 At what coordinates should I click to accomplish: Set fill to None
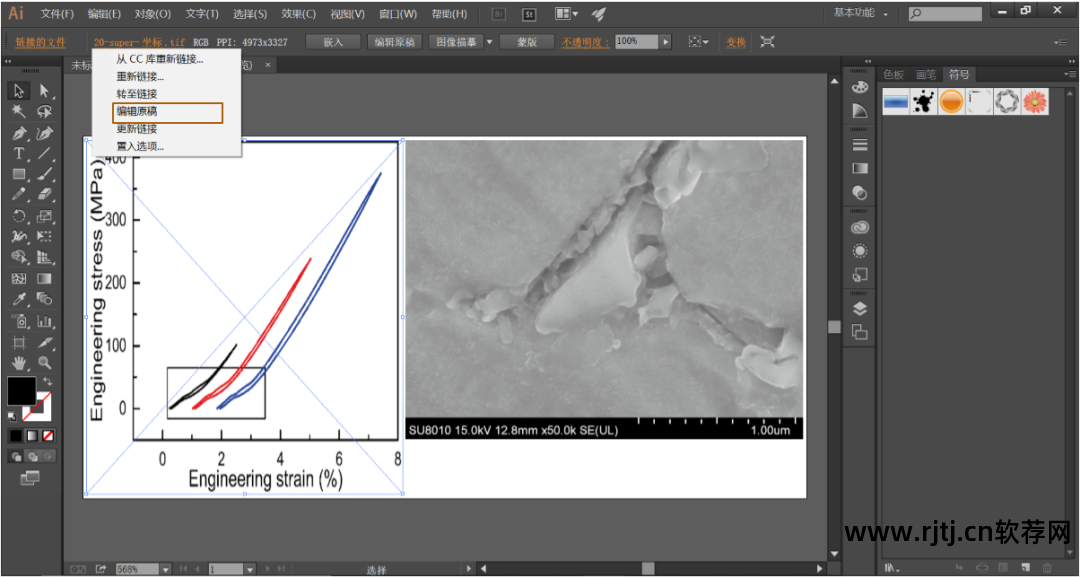coord(47,436)
